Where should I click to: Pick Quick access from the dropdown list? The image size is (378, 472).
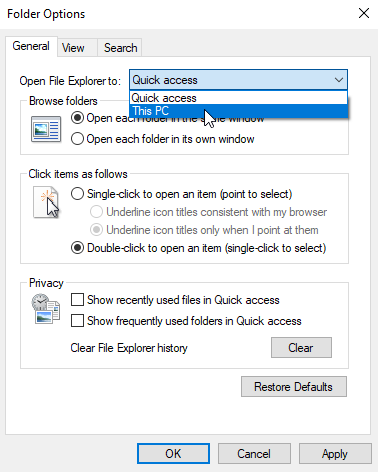(x=238, y=98)
